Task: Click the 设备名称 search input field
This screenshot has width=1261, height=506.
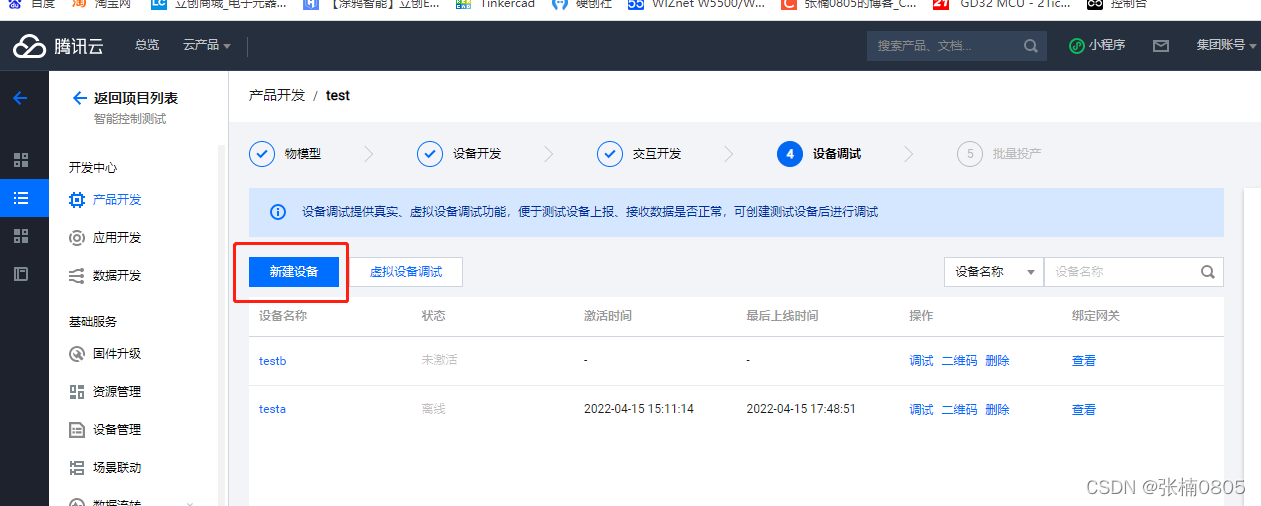Action: pos(1120,272)
